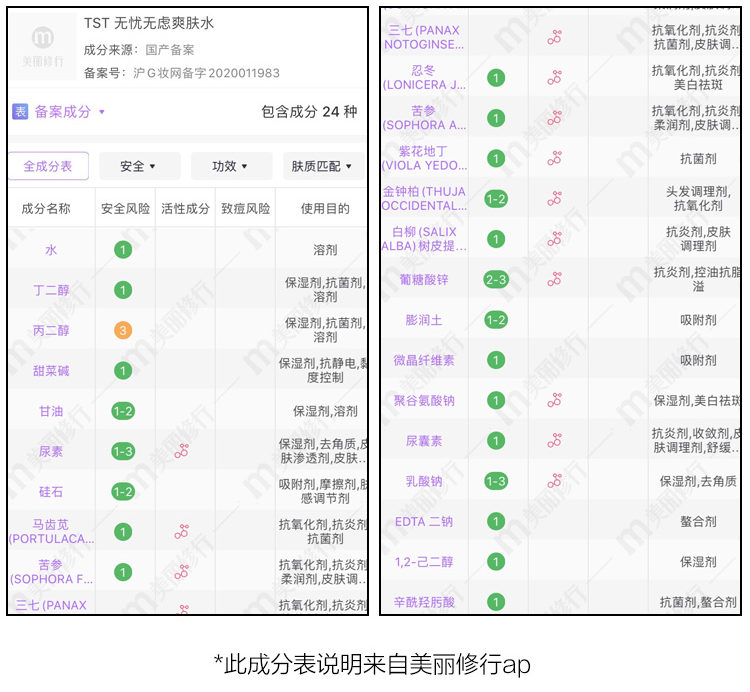Image resolution: width=750 pixels, height=692 pixels.
Task: Click the 安全风险 column header
Action: pyautogui.click(x=125, y=209)
